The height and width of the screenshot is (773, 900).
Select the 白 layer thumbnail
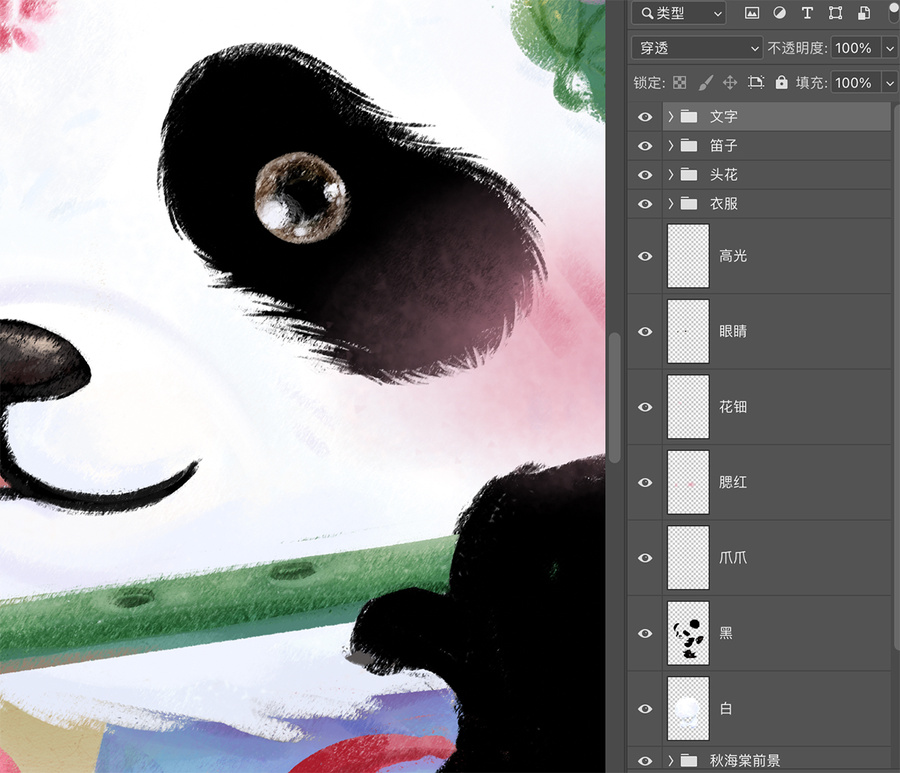coord(688,709)
